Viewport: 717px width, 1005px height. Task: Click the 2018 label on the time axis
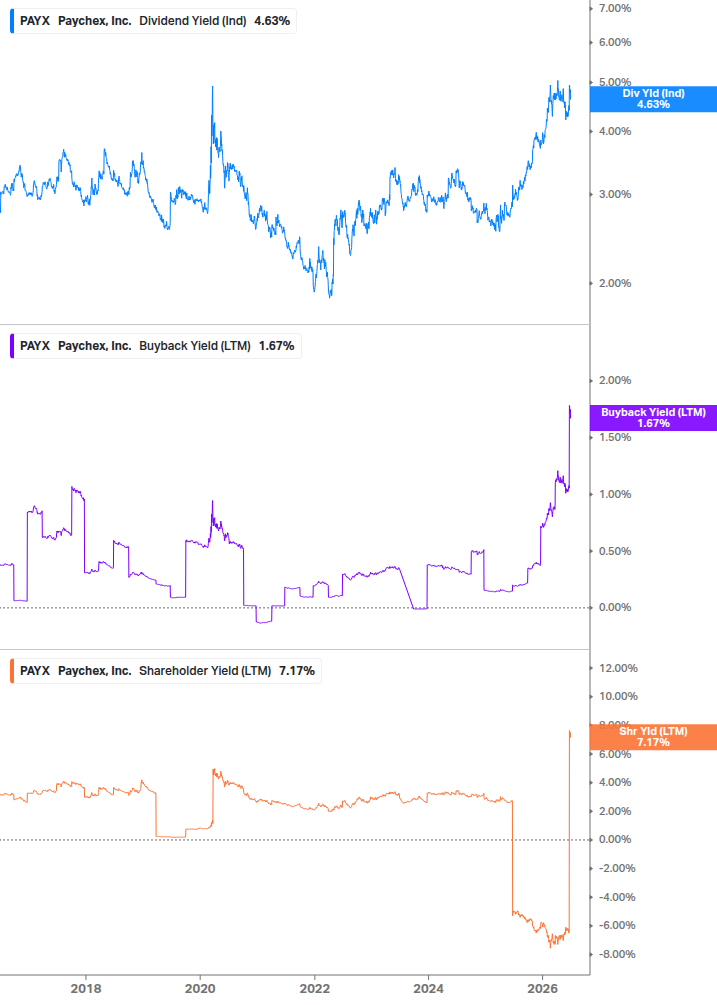[86, 989]
